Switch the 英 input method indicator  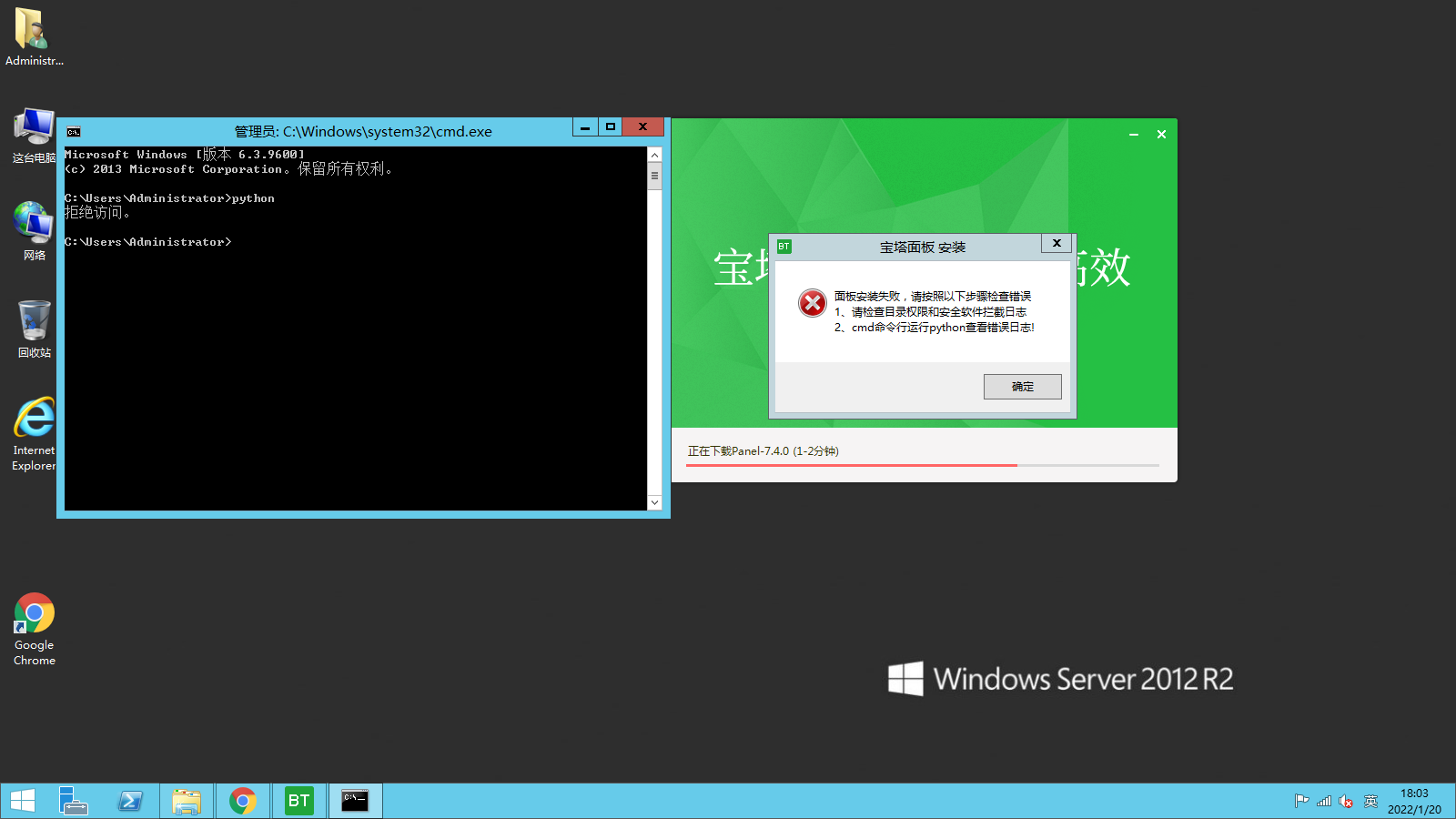click(1370, 801)
